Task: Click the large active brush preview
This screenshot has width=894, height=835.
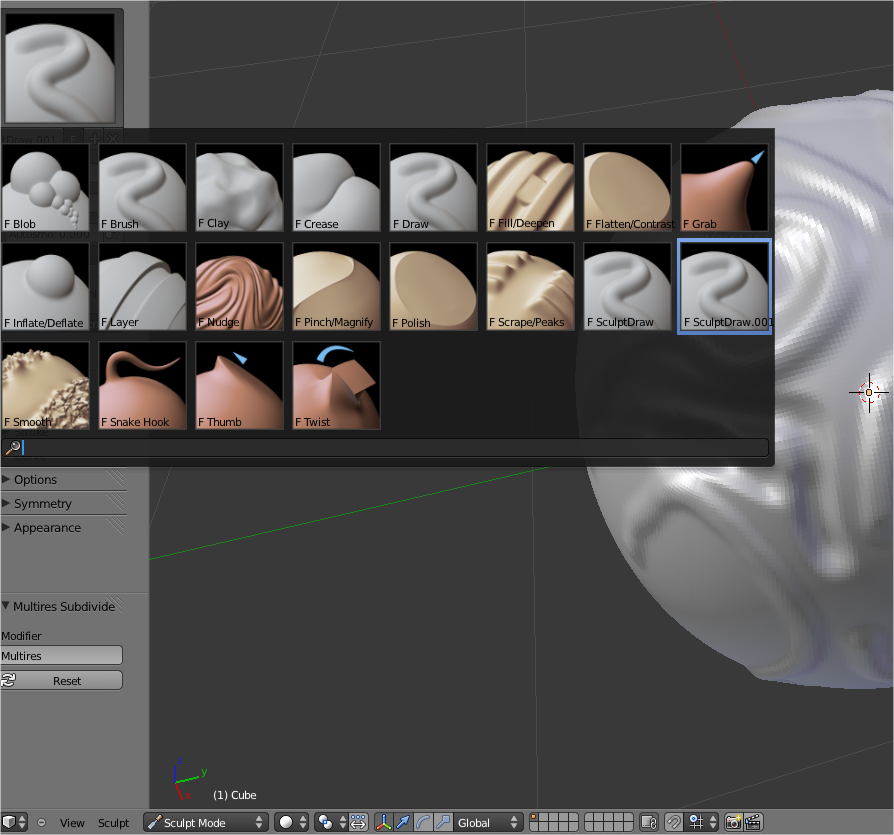Action: click(60, 67)
